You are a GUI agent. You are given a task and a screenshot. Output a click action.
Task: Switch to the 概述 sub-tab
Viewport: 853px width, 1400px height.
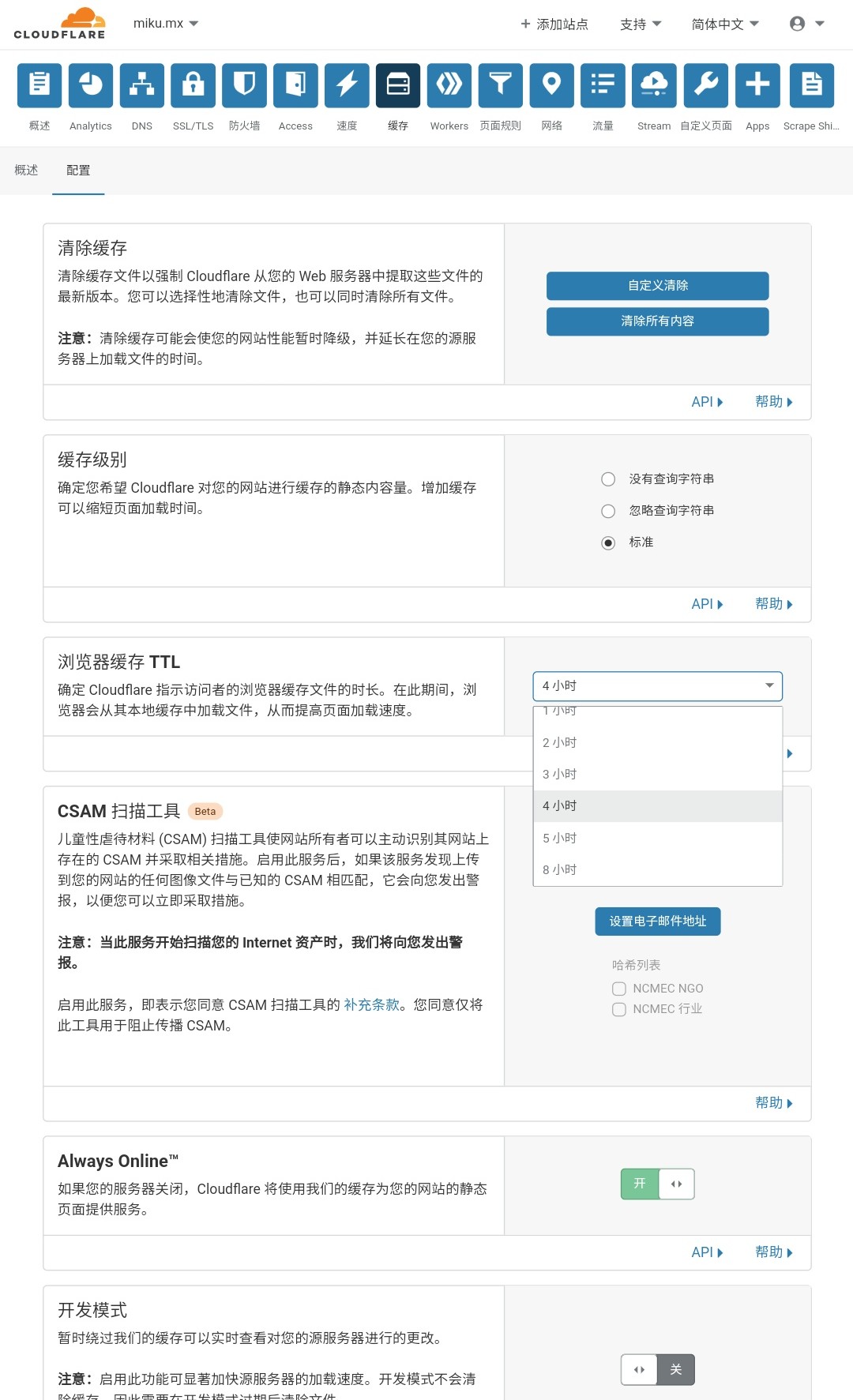pos(26,171)
